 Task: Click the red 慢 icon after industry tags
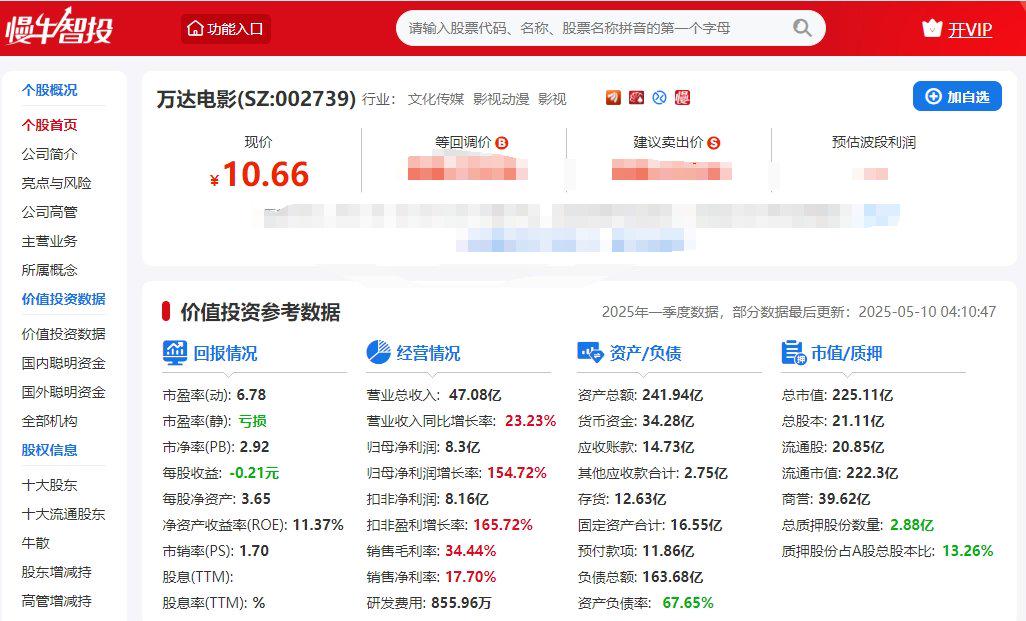[682, 98]
